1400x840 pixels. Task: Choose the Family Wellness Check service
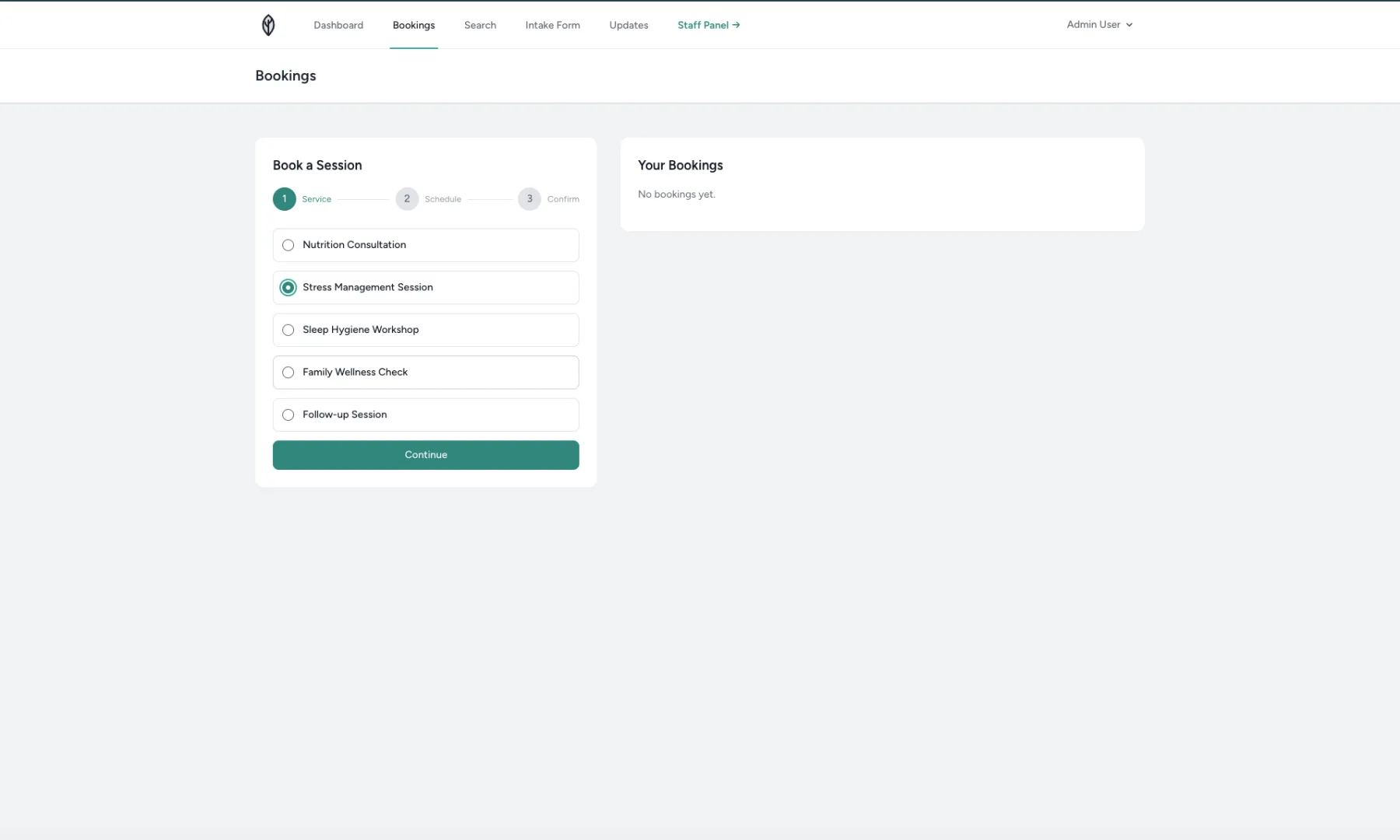(x=288, y=372)
